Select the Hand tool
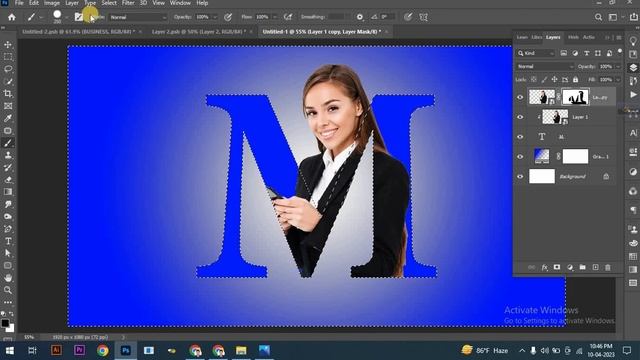Screen dimensions: 640x360 pyautogui.click(x=8, y=278)
